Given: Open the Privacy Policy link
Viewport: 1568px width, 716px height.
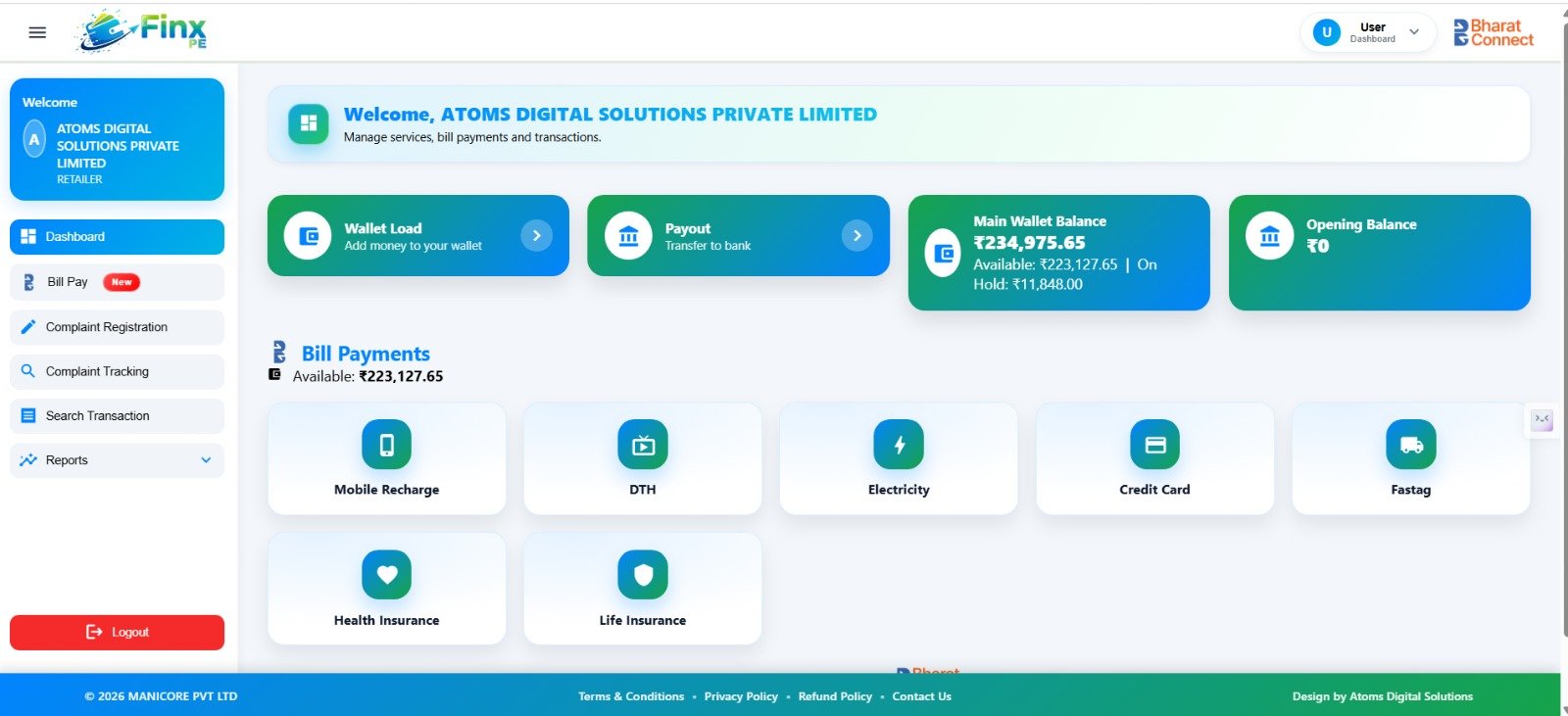Looking at the screenshot, I should coord(741,696).
